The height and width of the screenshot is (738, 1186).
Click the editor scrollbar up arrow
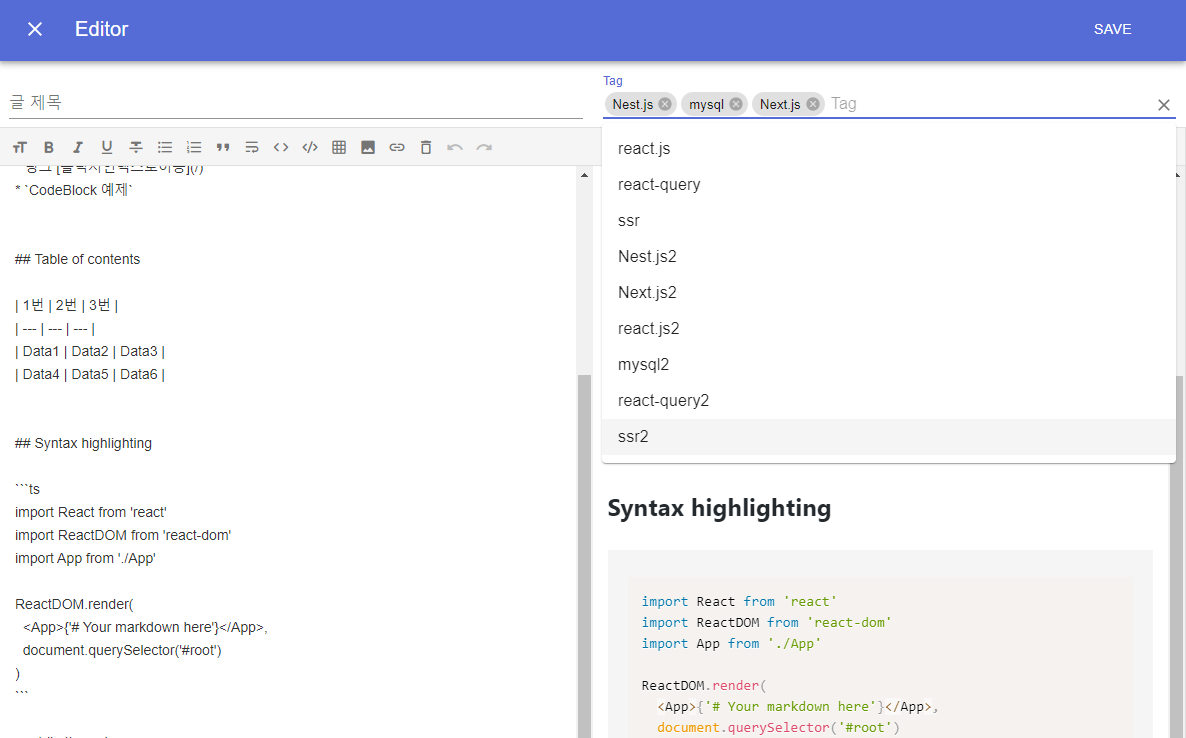click(584, 175)
